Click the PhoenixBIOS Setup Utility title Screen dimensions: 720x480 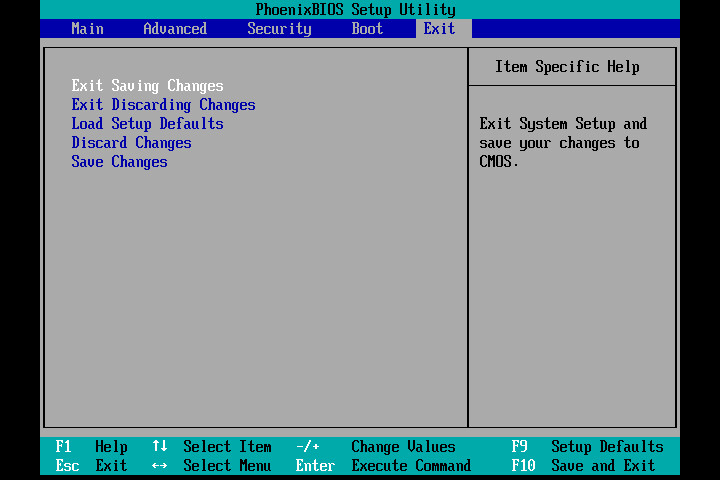pyautogui.click(x=356, y=9)
